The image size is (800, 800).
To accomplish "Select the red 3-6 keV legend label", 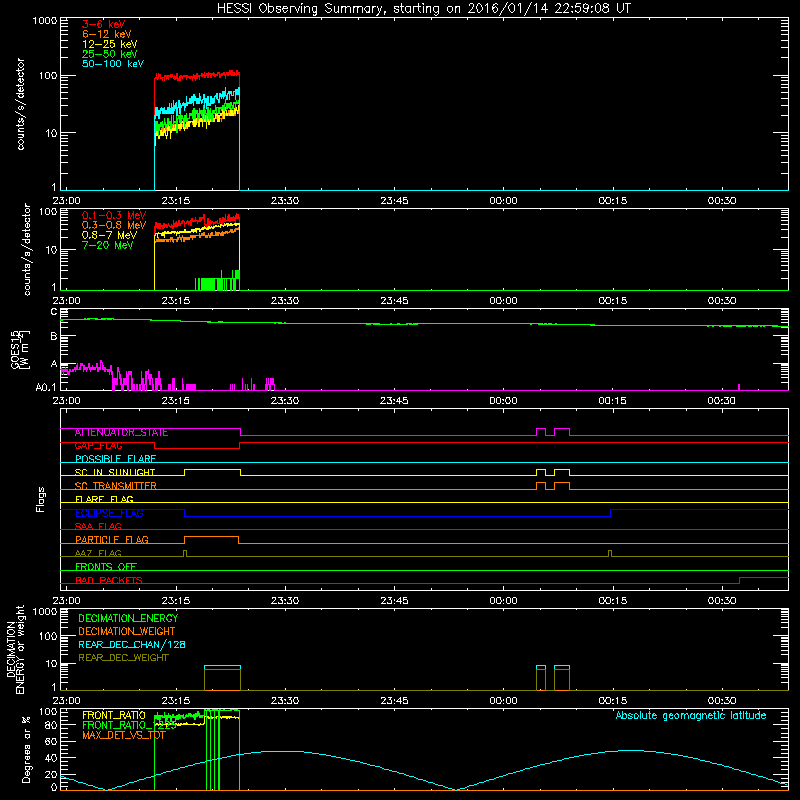I will coord(103,24).
